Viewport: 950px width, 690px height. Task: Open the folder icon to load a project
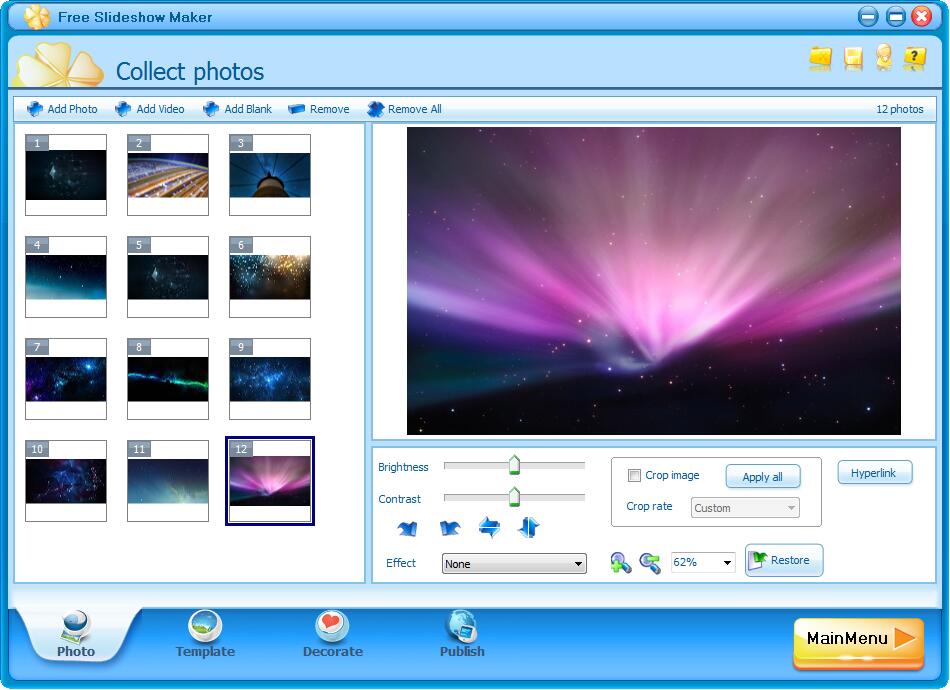[x=820, y=58]
